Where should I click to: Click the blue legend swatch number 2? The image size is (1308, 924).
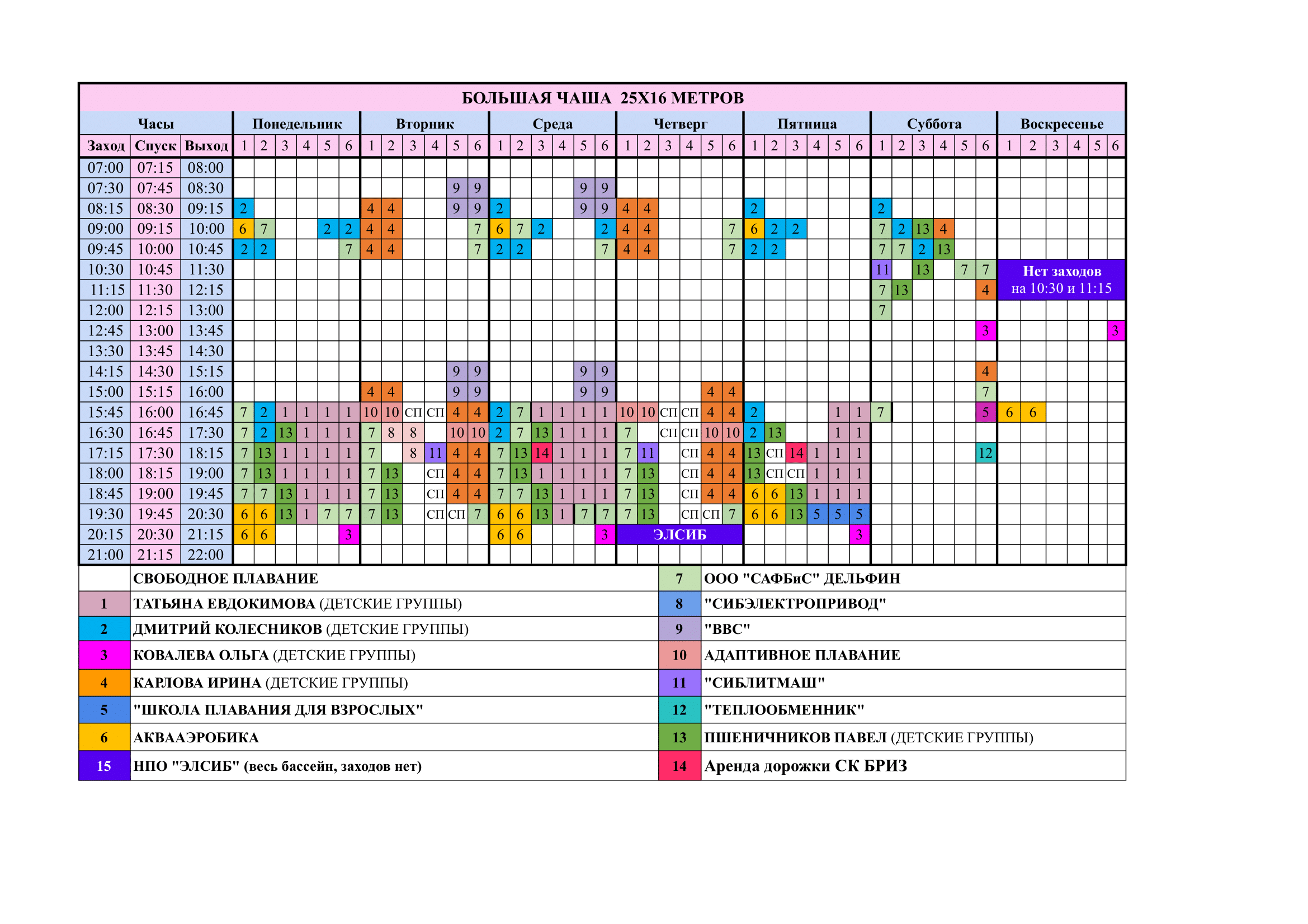click(x=104, y=628)
